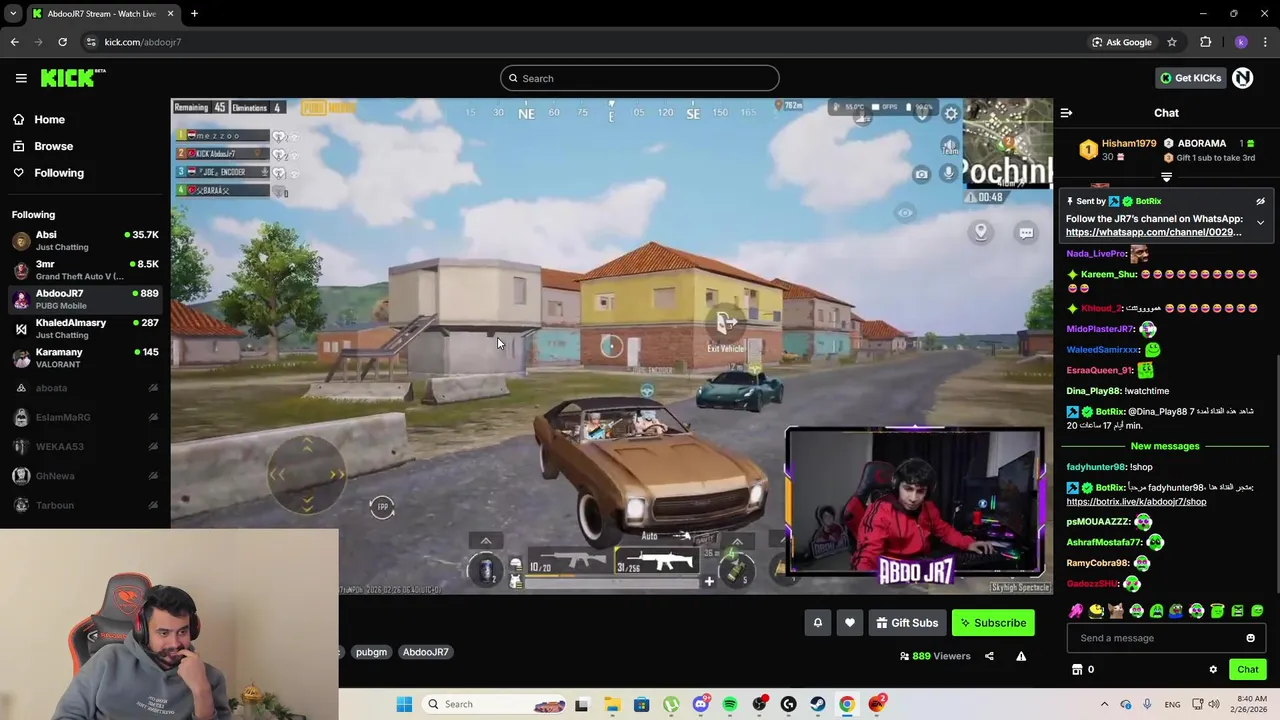Reload the page in Chrome
This screenshot has width=1280, height=720.
pyautogui.click(x=62, y=42)
